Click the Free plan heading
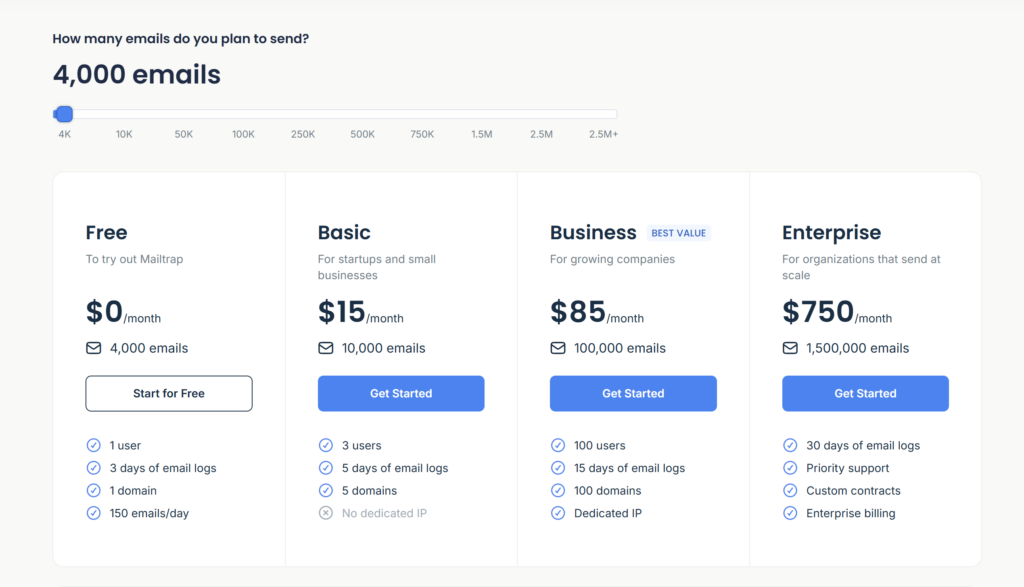This screenshot has height=587, width=1024. pos(106,232)
